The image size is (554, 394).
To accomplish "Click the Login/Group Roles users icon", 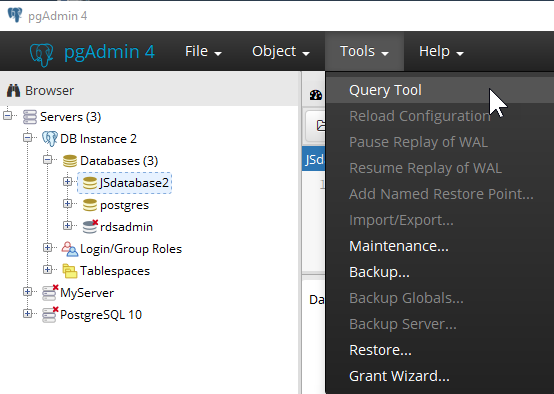I will click(x=70, y=249).
